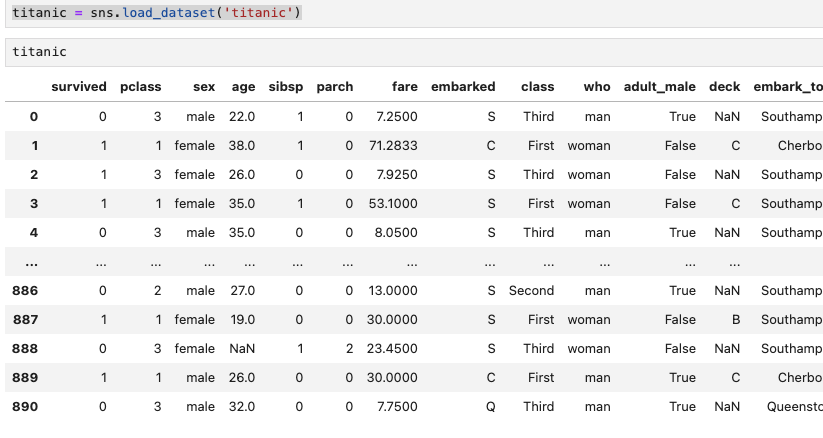Click age value 19.0
The width and height of the screenshot is (823, 438).
tap(242, 319)
